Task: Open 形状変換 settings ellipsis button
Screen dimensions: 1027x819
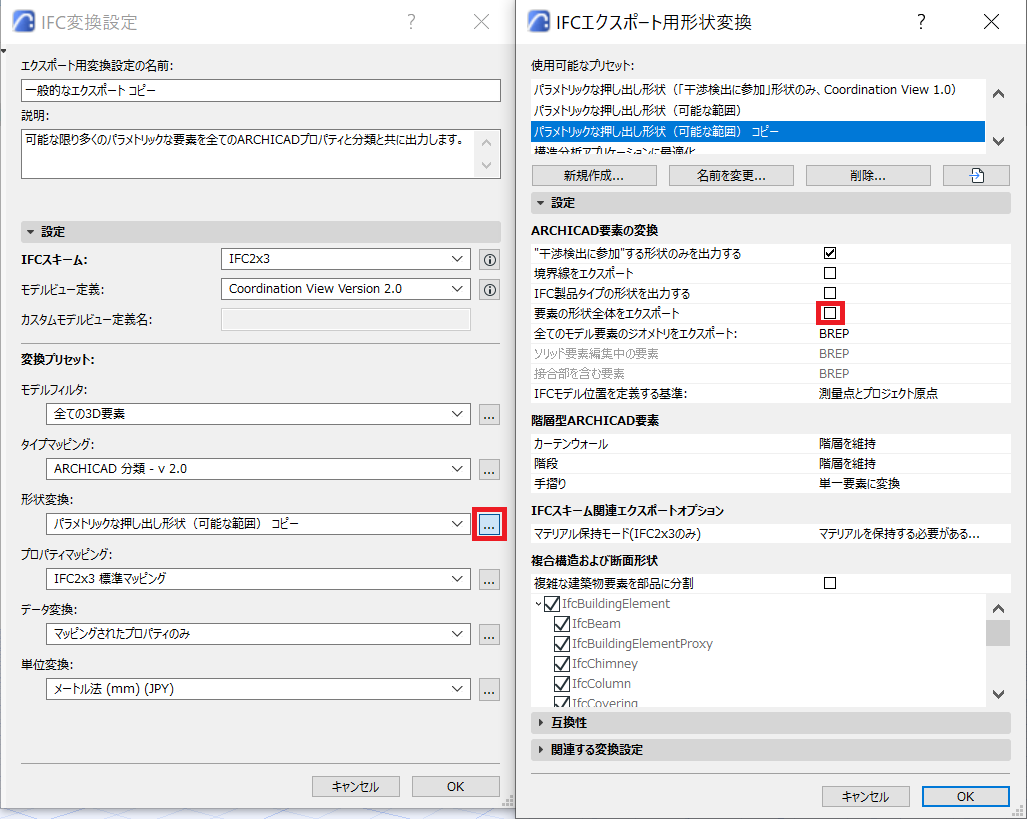Action: pyautogui.click(x=489, y=524)
